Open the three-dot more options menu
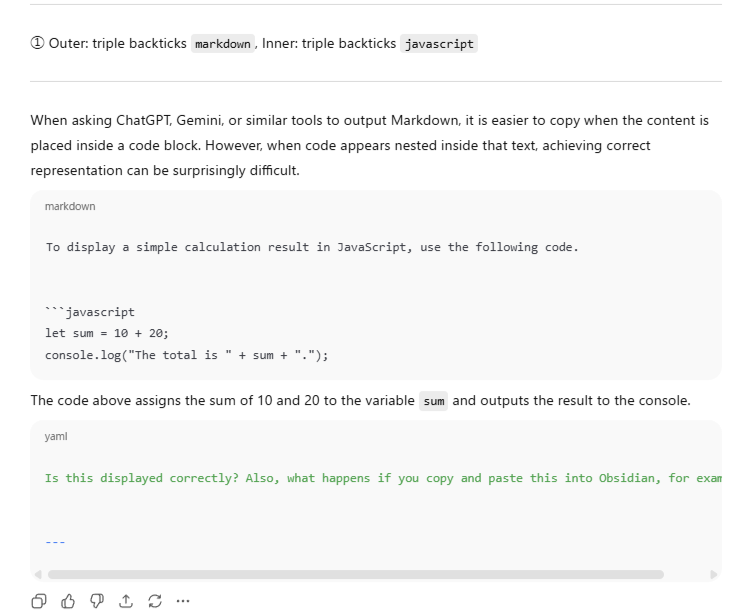 182,601
